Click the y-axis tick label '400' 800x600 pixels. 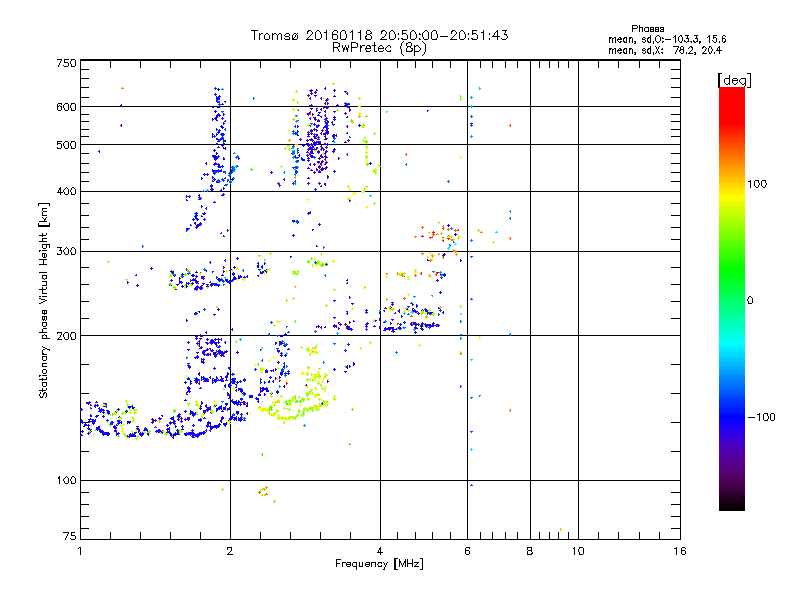tap(66, 192)
